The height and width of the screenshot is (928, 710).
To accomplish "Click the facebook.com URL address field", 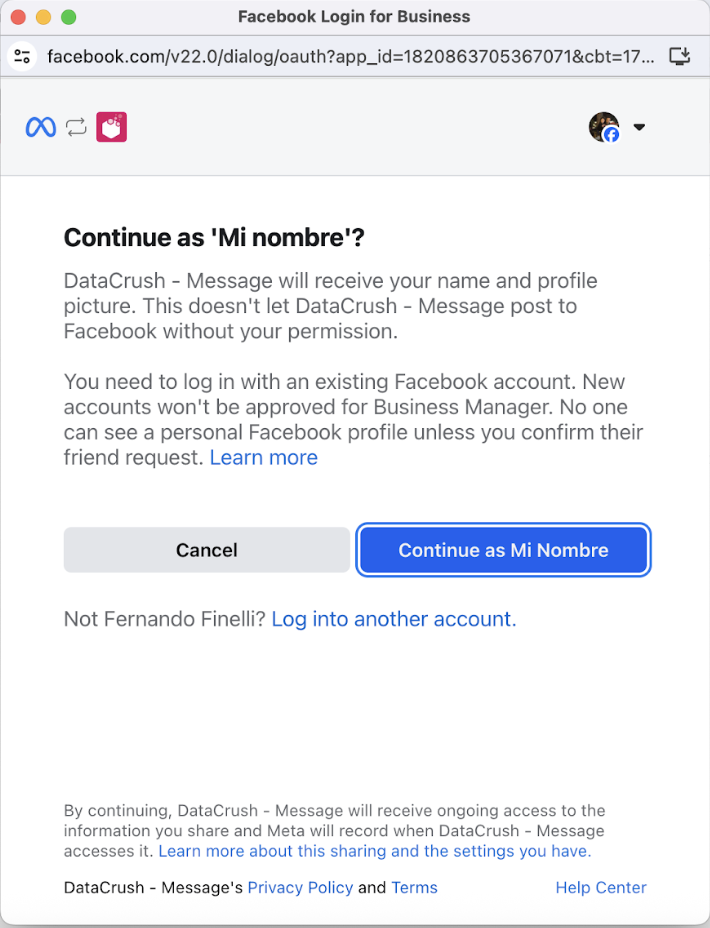I will 350,56.
